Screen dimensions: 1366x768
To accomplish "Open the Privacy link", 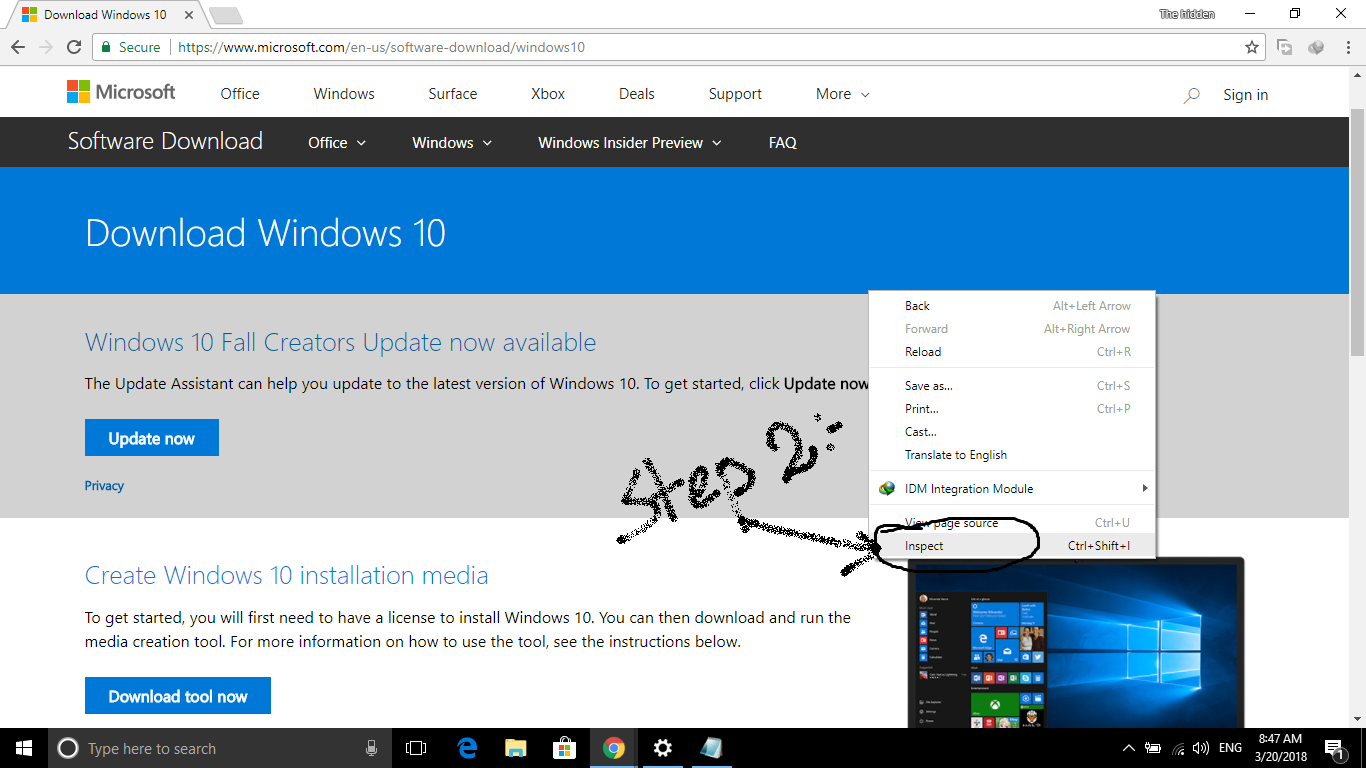I will click(104, 486).
